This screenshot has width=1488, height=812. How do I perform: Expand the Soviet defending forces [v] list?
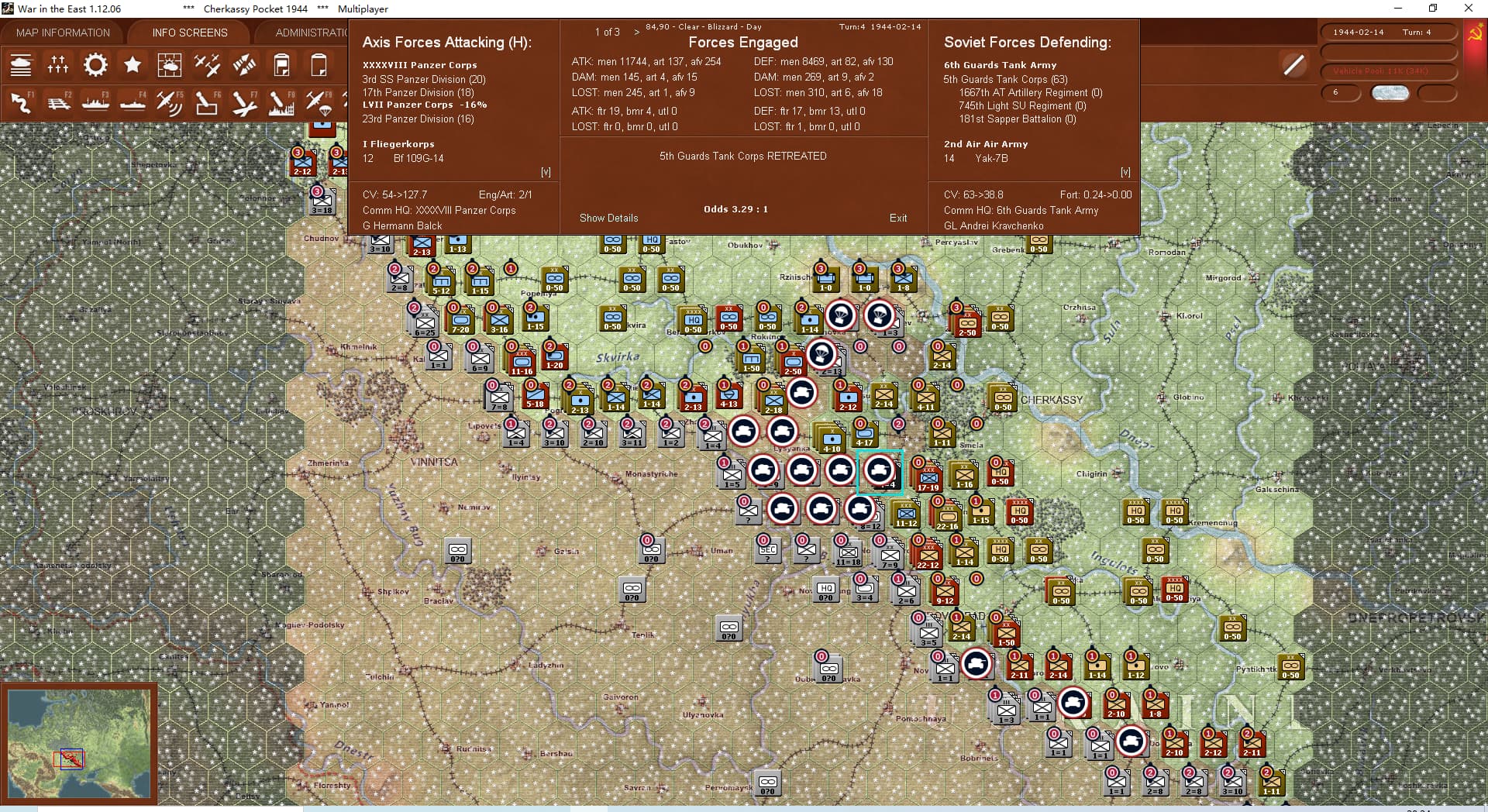pyautogui.click(x=1125, y=172)
